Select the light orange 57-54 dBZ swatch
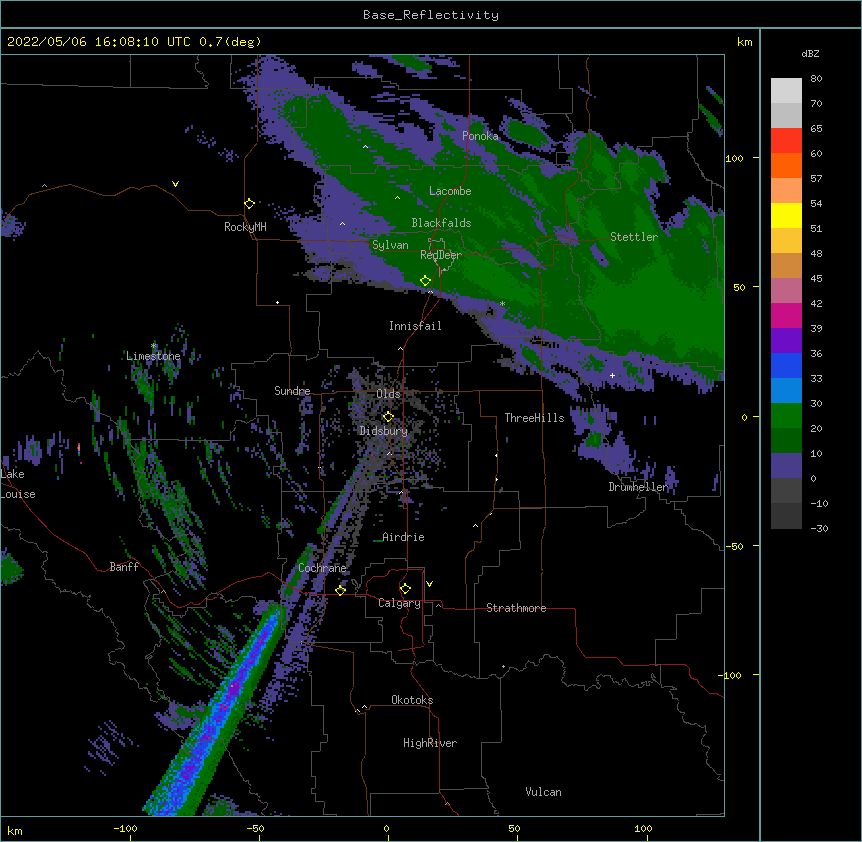862x842 pixels. coord(786,190)
